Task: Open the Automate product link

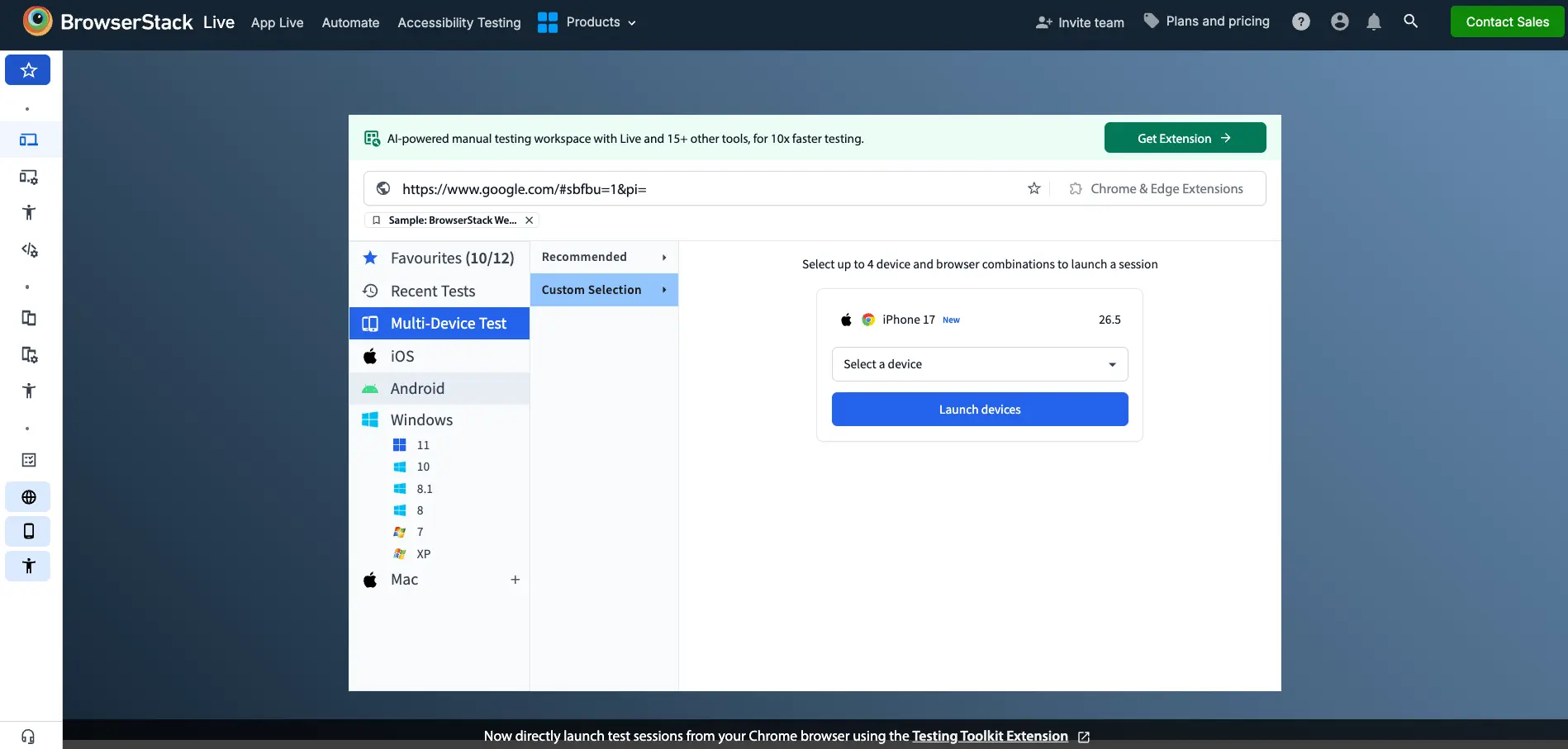Action: [351, 22]
